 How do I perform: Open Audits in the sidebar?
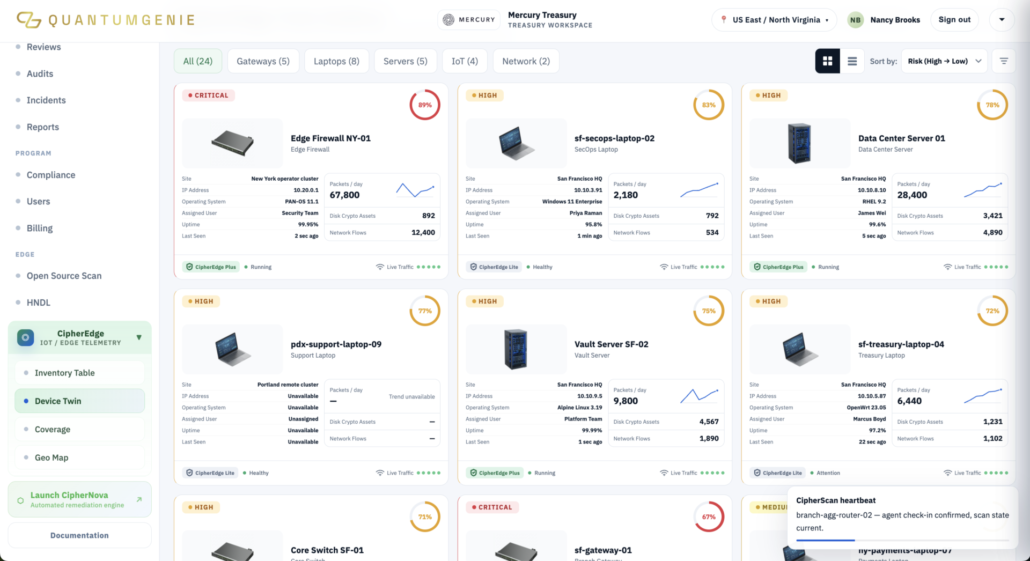coord(39,74)
